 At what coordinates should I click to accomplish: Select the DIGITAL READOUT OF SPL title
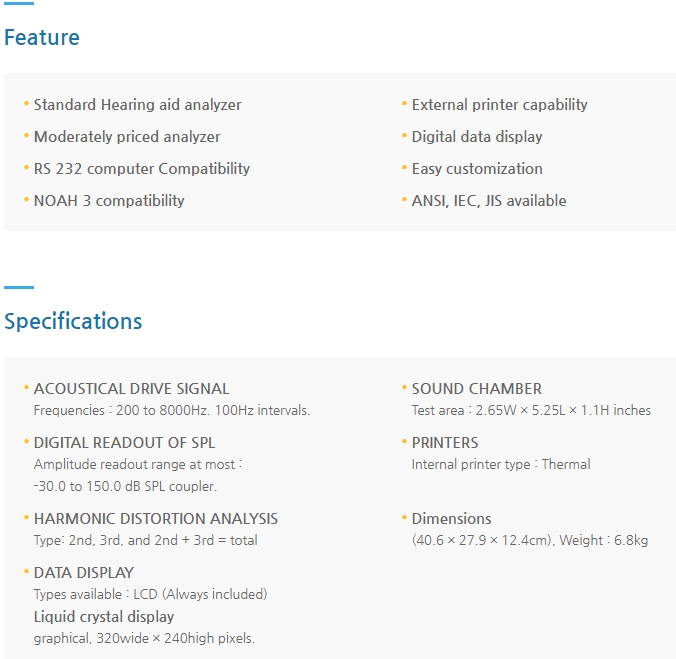pyautogui.click(x=124, y=443)
